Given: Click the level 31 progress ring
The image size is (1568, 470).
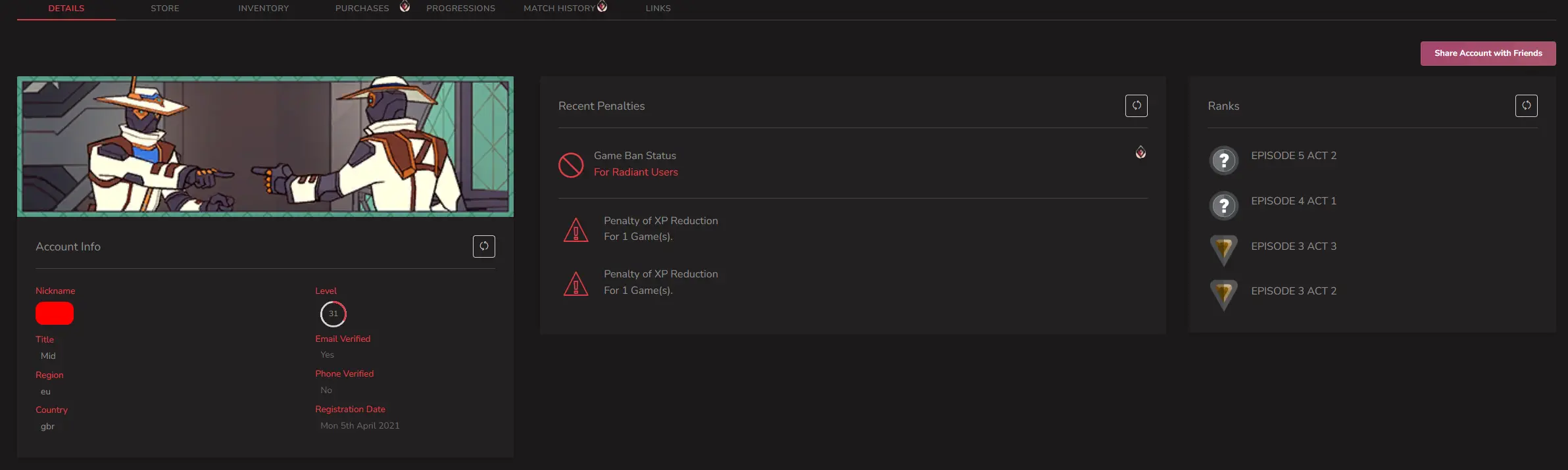Looking at the screenshot, I should (x=333, y=314).
